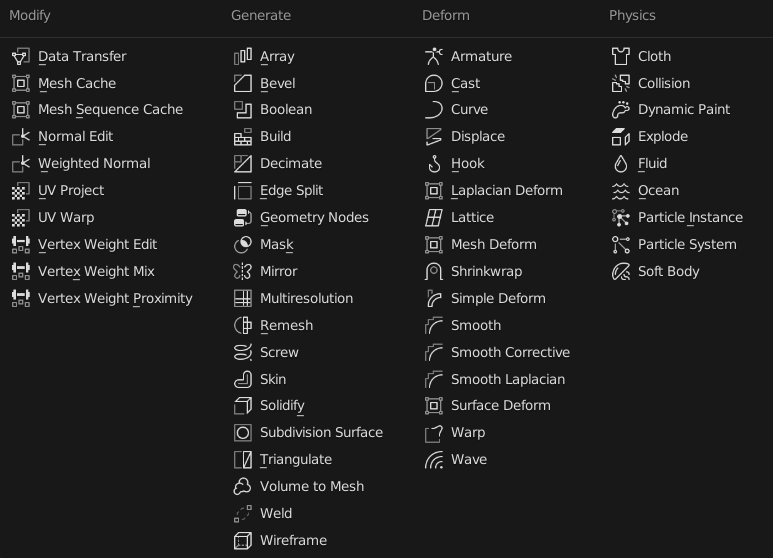Click the Geometry Nodes icon
The width and height of the screenshot is (773, 558).
coord(243,218)
